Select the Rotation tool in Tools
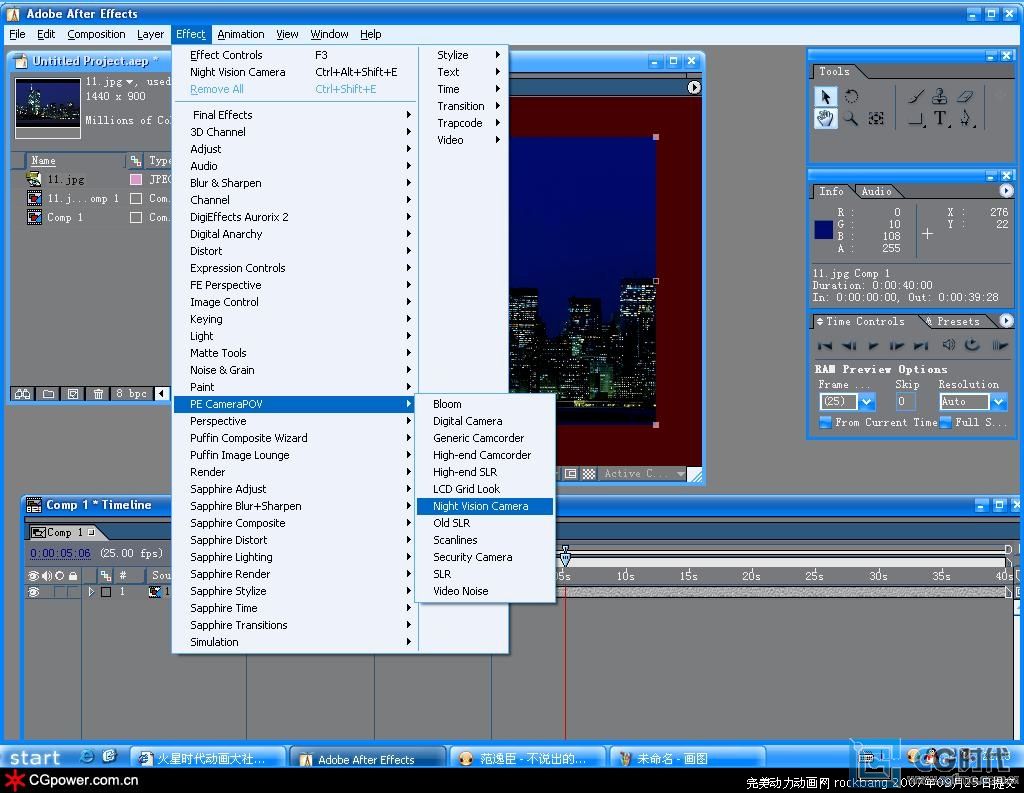Screen dimensions: 1024x793 click(851, 97)
